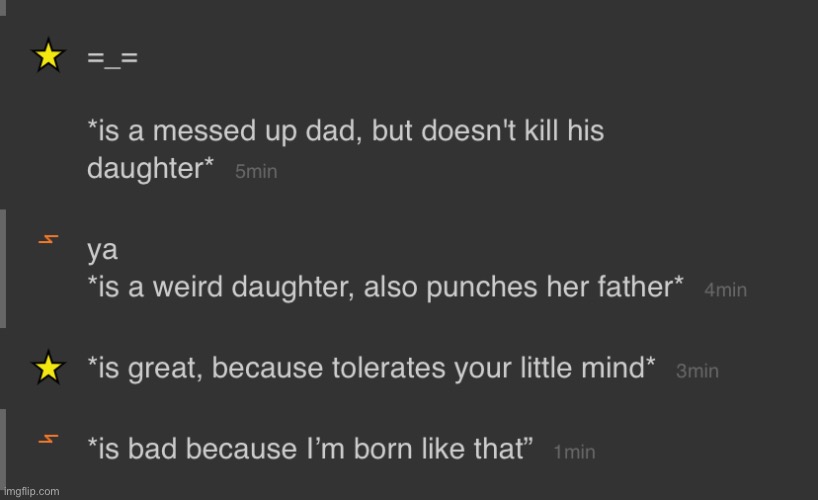Click the yellow star beside the =_= message
This screenshot has height=500, width=818.
pyautogui.click(x=48, y=55)
